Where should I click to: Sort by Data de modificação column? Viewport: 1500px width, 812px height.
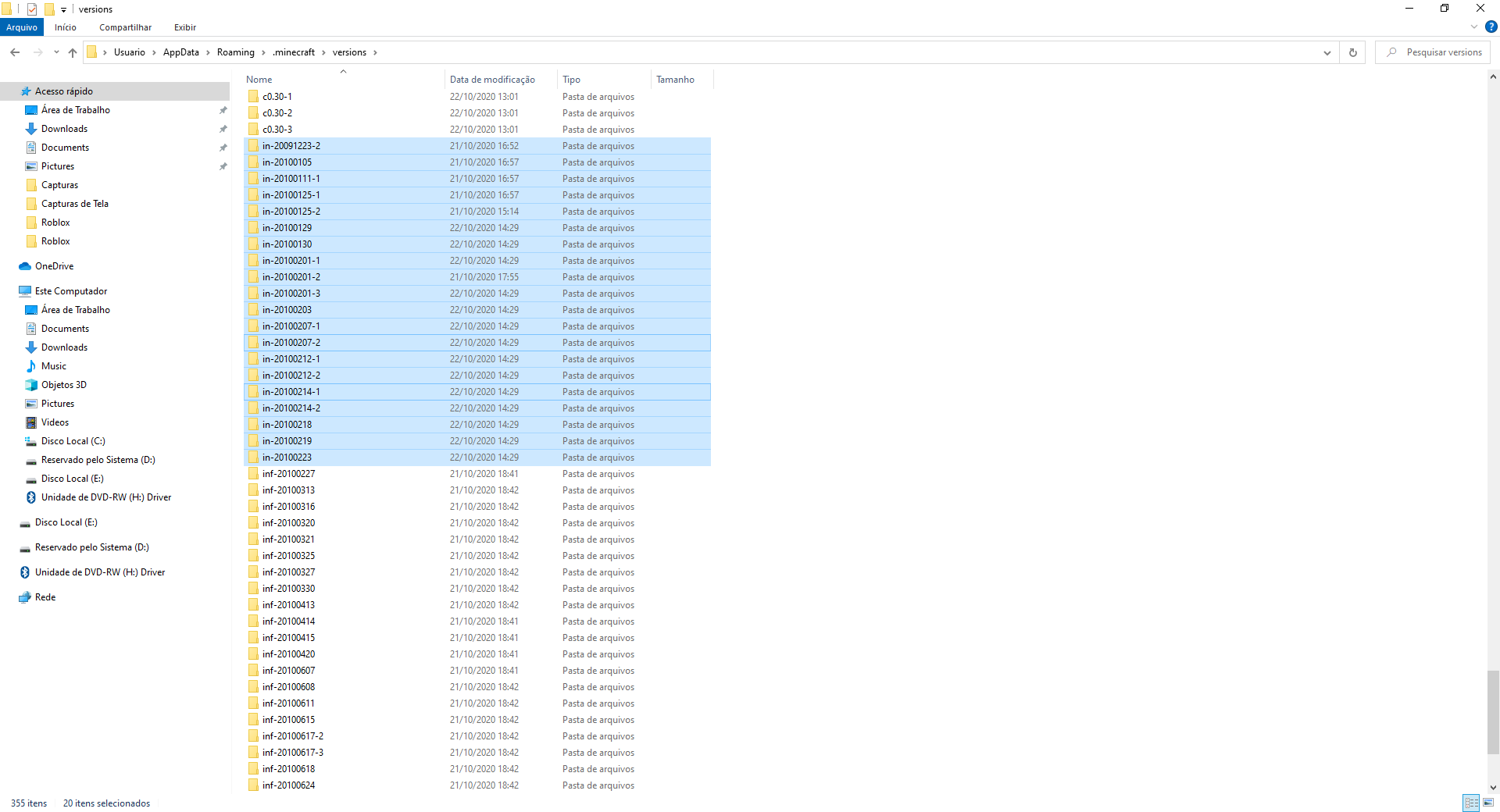click(492, 80)
